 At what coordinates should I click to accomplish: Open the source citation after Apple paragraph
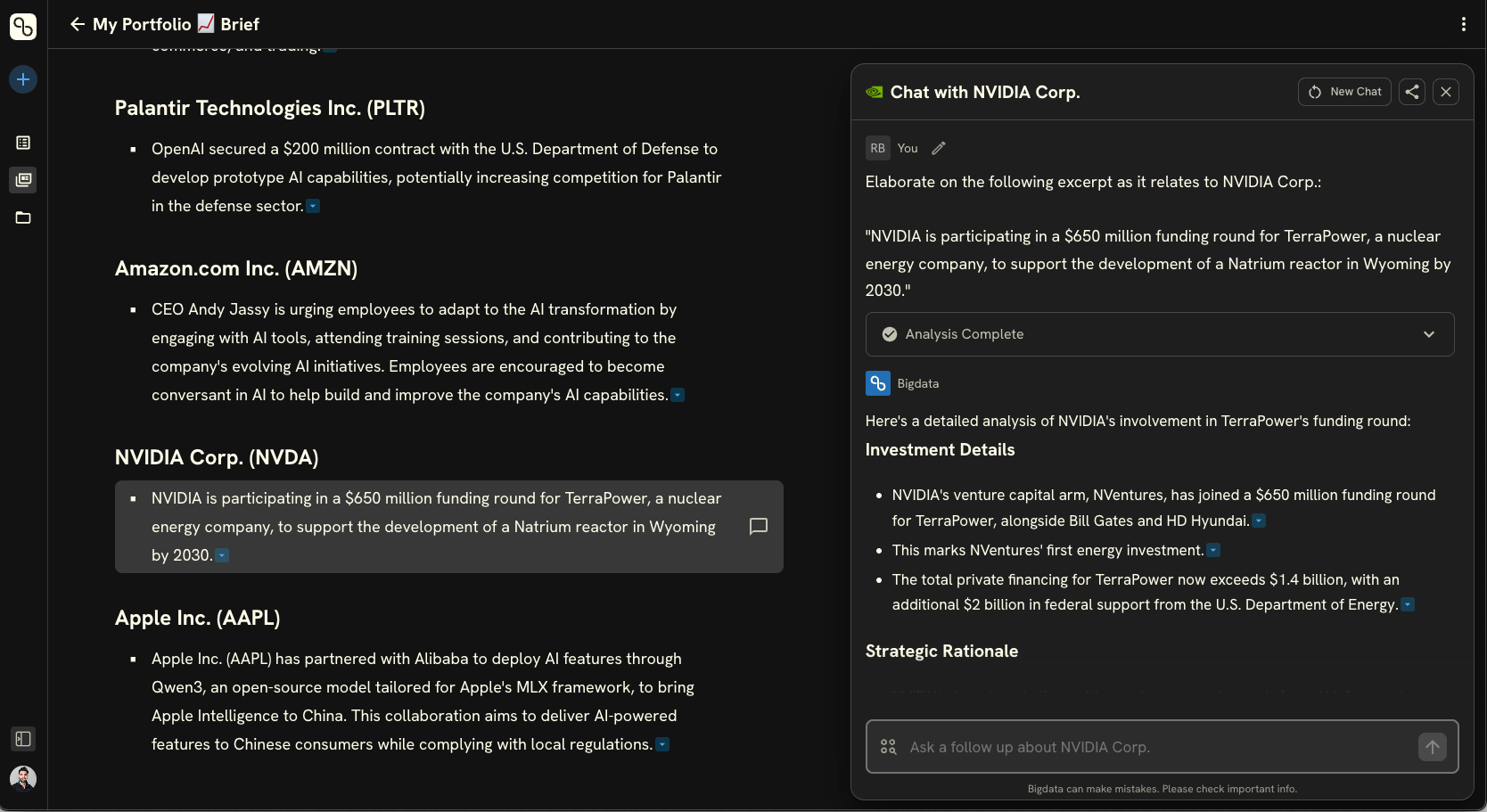pos(662,744)
